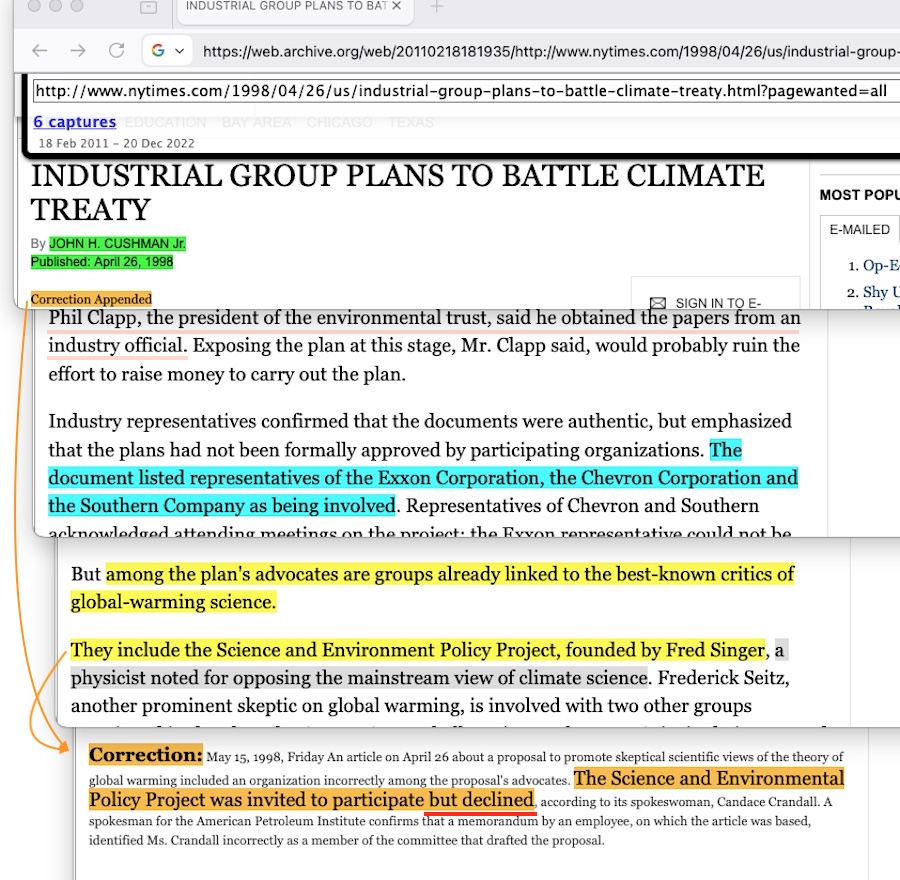This screenshot has width=900, height=880.
Task: Click the Correction Appended label
Action: [91, 299]
